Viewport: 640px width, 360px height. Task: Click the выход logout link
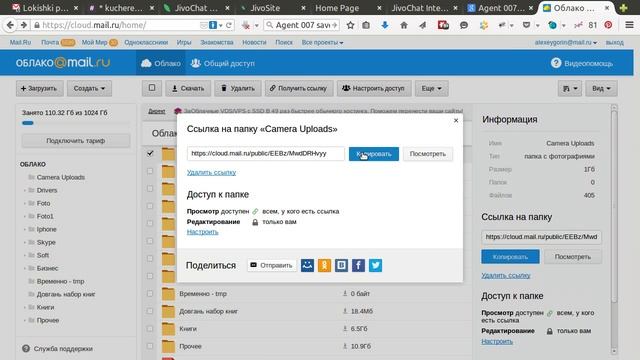coord(614,42)
